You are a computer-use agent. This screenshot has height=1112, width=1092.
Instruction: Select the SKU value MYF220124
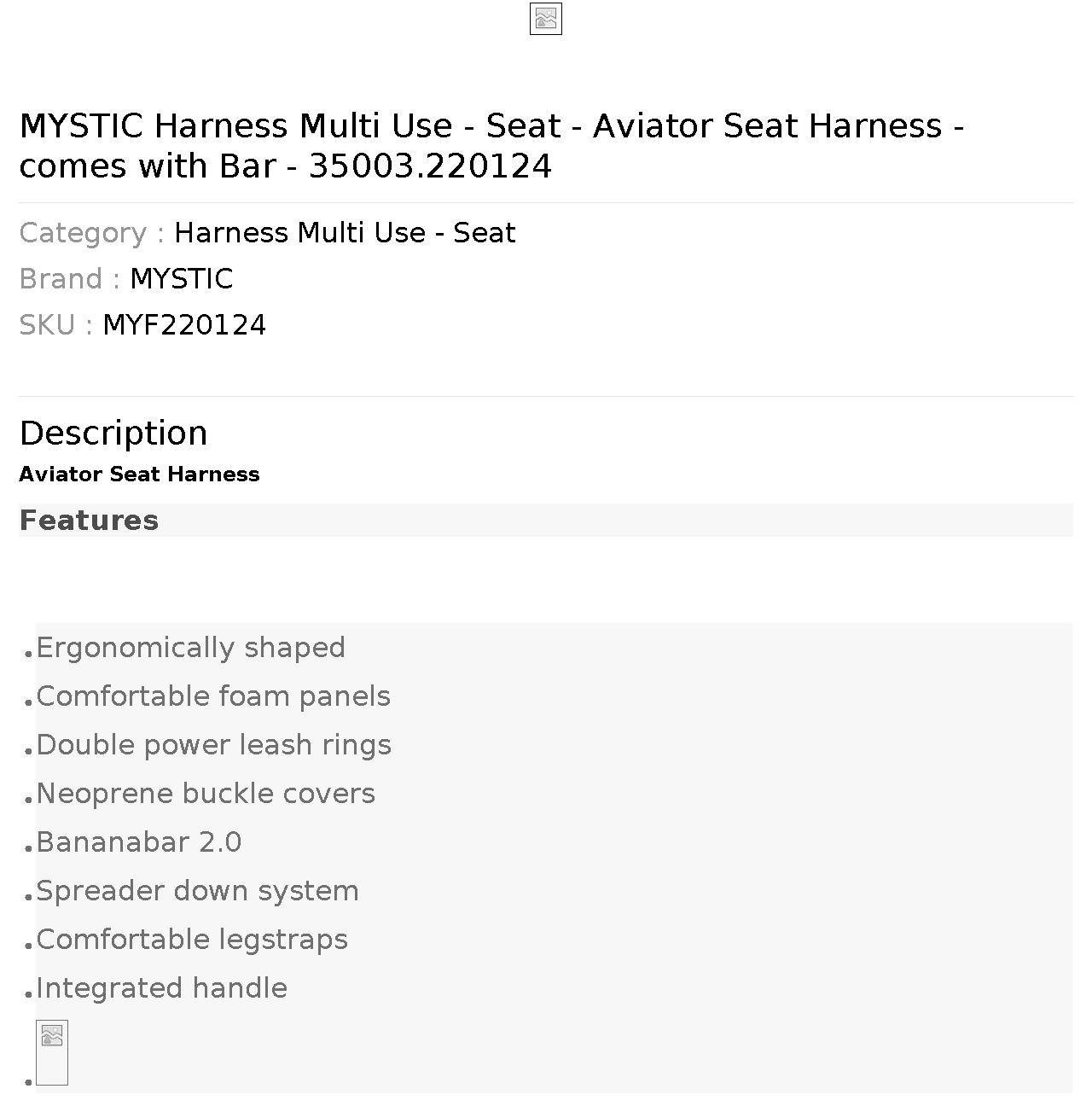[x=184, y=325]
